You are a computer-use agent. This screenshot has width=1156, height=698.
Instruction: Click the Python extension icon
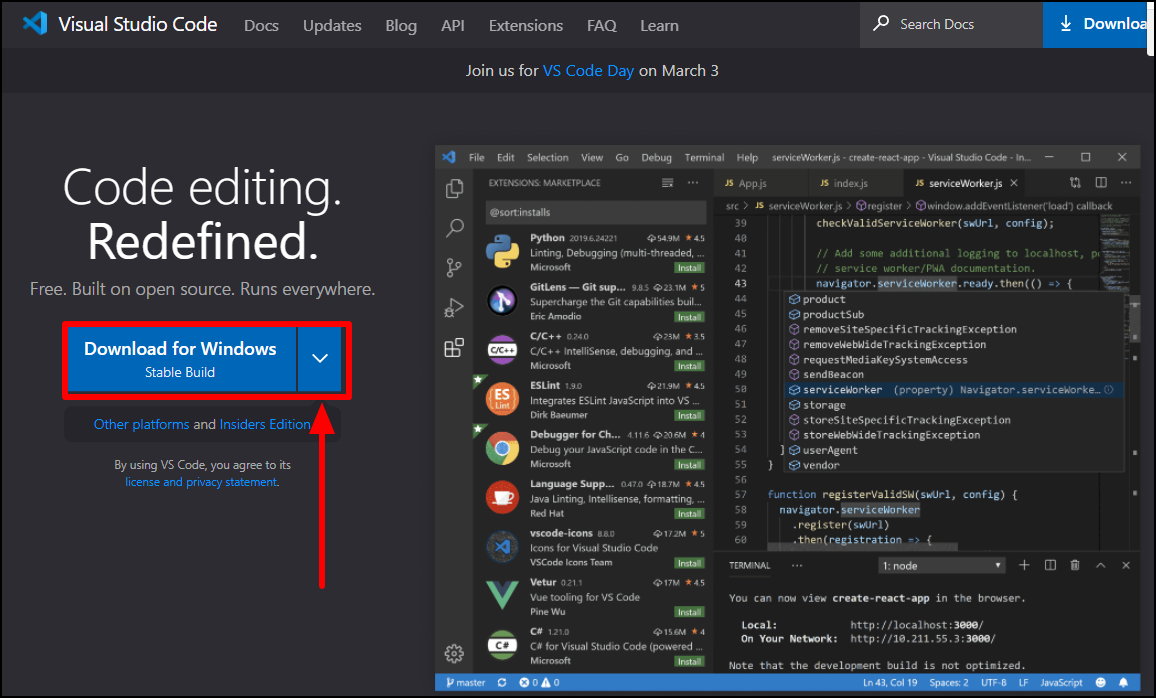pos(502,251)
